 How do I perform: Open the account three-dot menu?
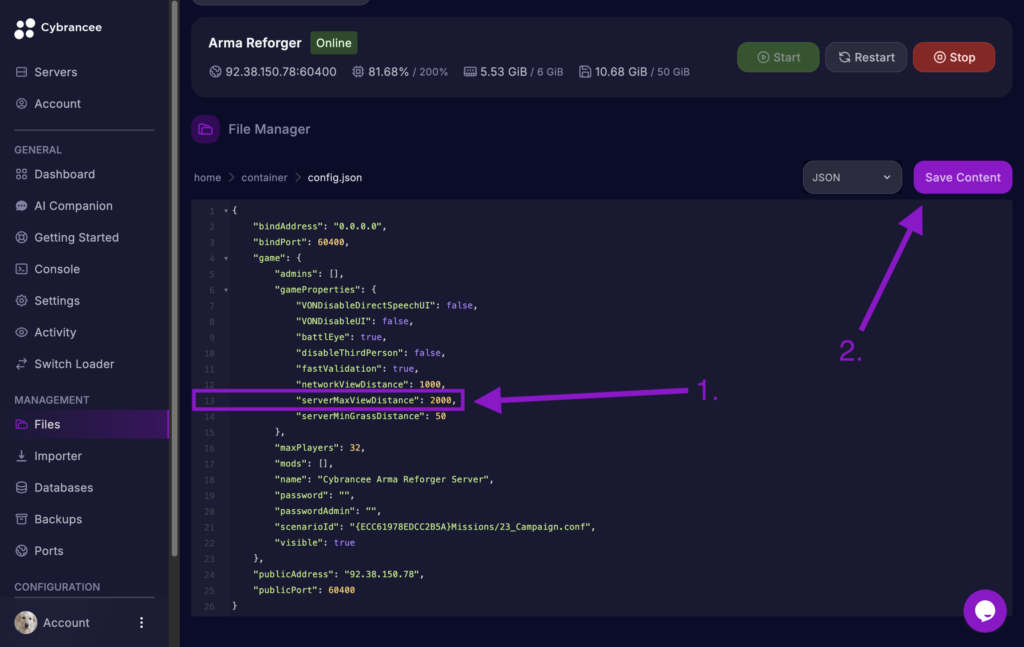[x=142, y=623]
